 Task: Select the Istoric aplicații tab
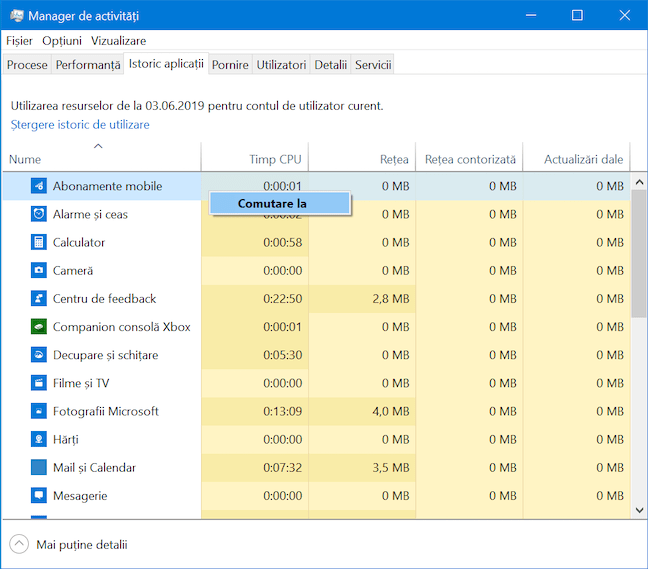(x=166, y=64)
